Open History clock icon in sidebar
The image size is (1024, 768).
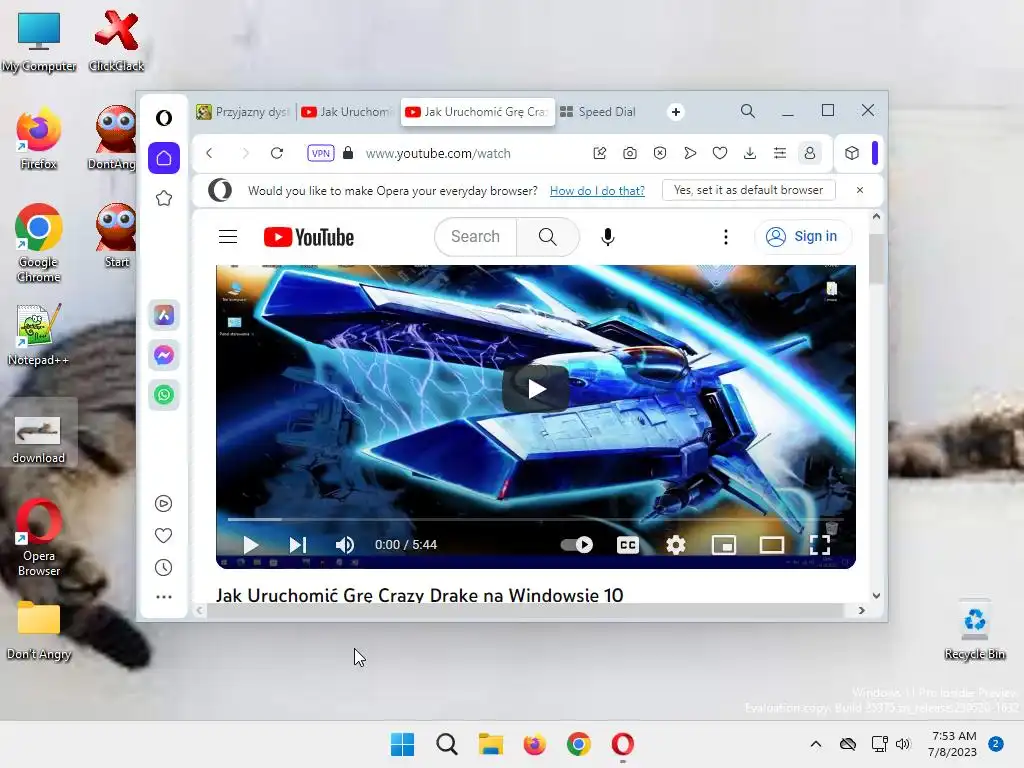coord(163,568)
